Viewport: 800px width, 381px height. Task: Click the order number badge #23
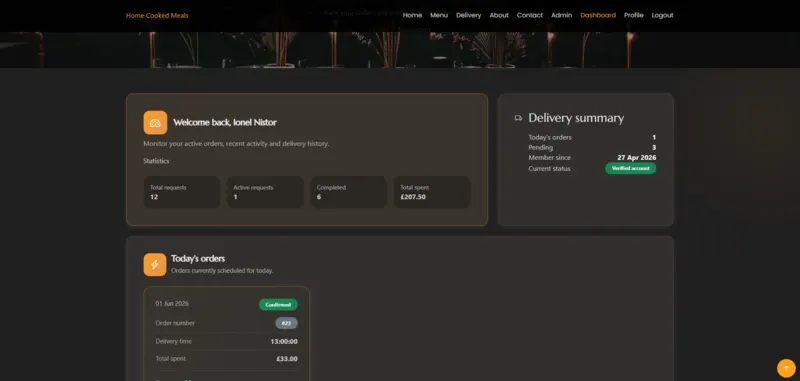pos(286,323)
